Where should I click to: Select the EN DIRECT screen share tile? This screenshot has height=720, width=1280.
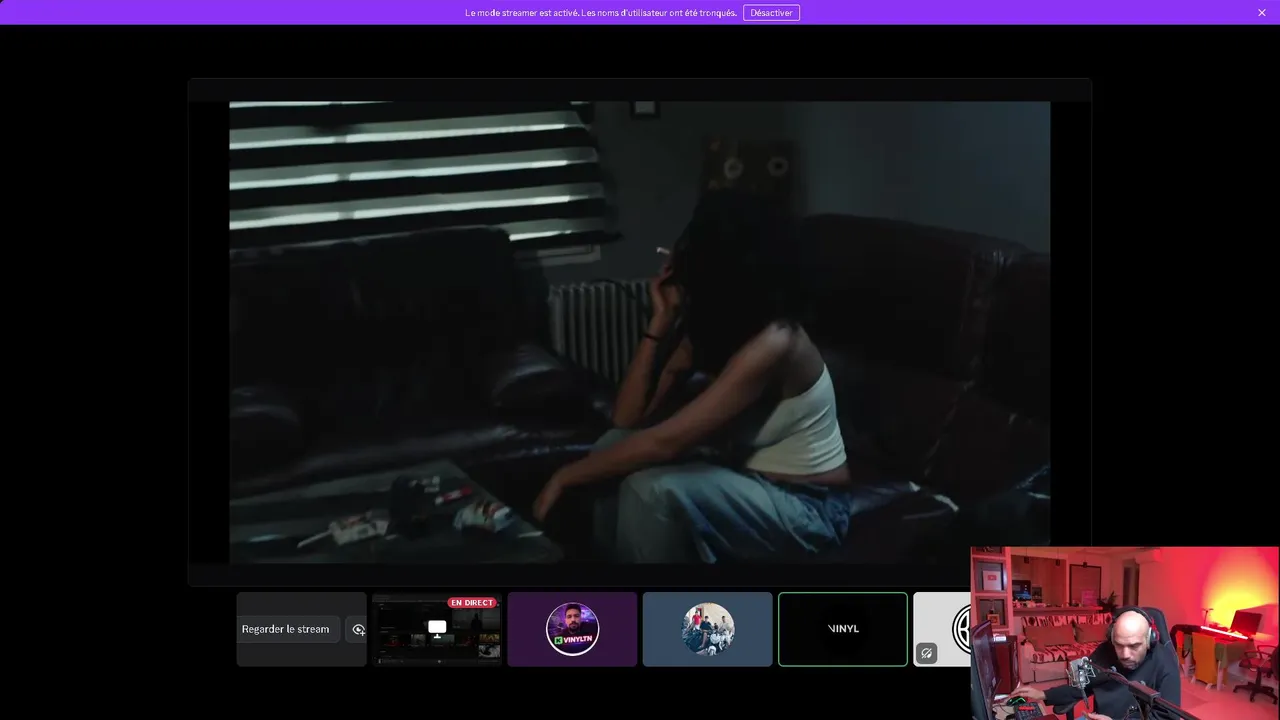[x=437, y=629]
